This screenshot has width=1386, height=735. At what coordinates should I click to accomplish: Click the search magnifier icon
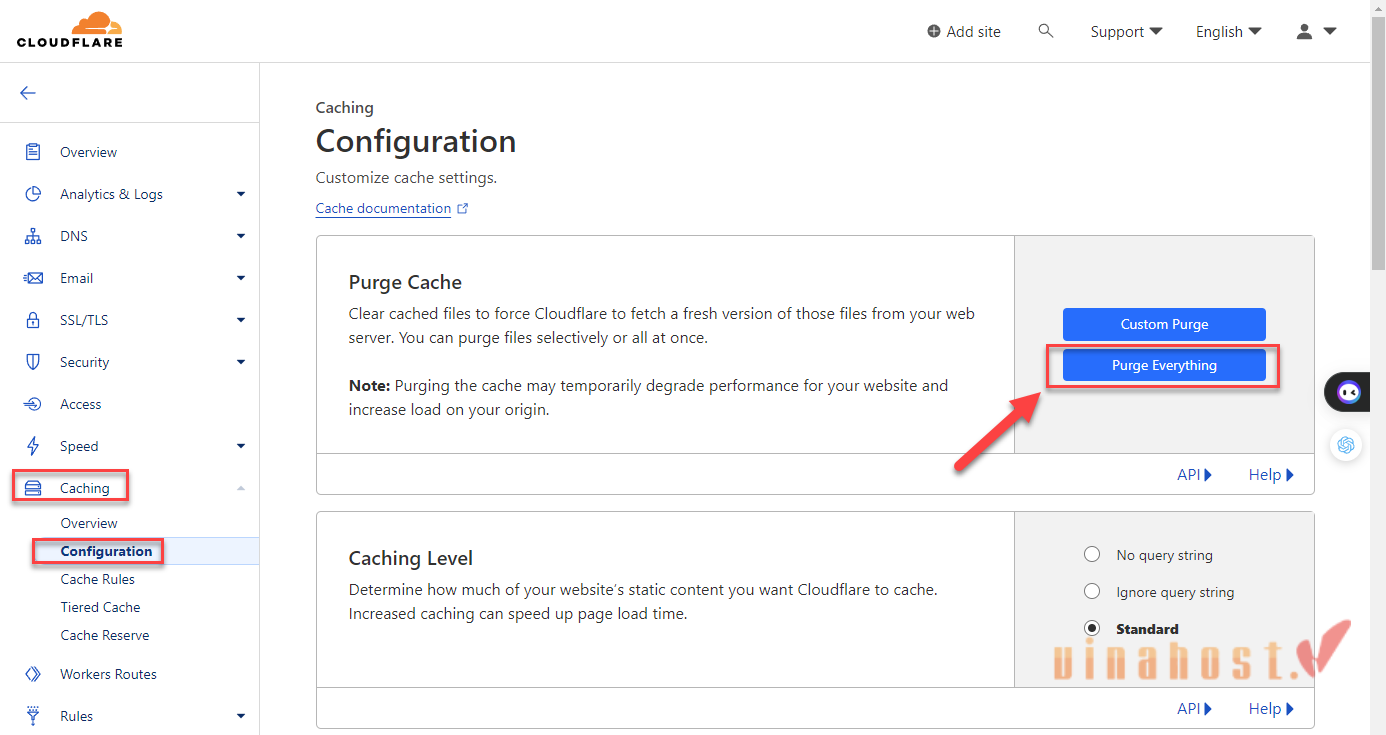pos(1046,31)
